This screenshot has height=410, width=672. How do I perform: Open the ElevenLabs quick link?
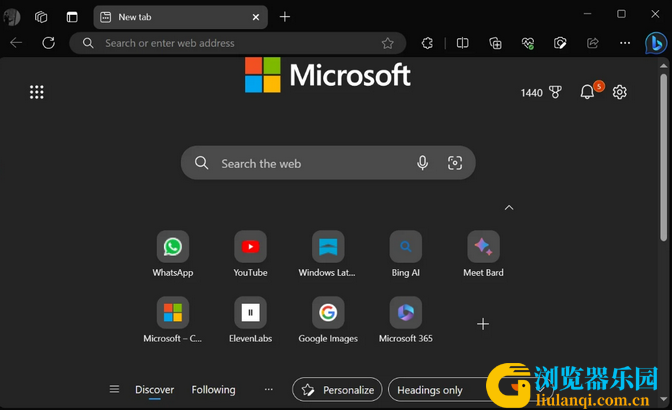point(250,320)
